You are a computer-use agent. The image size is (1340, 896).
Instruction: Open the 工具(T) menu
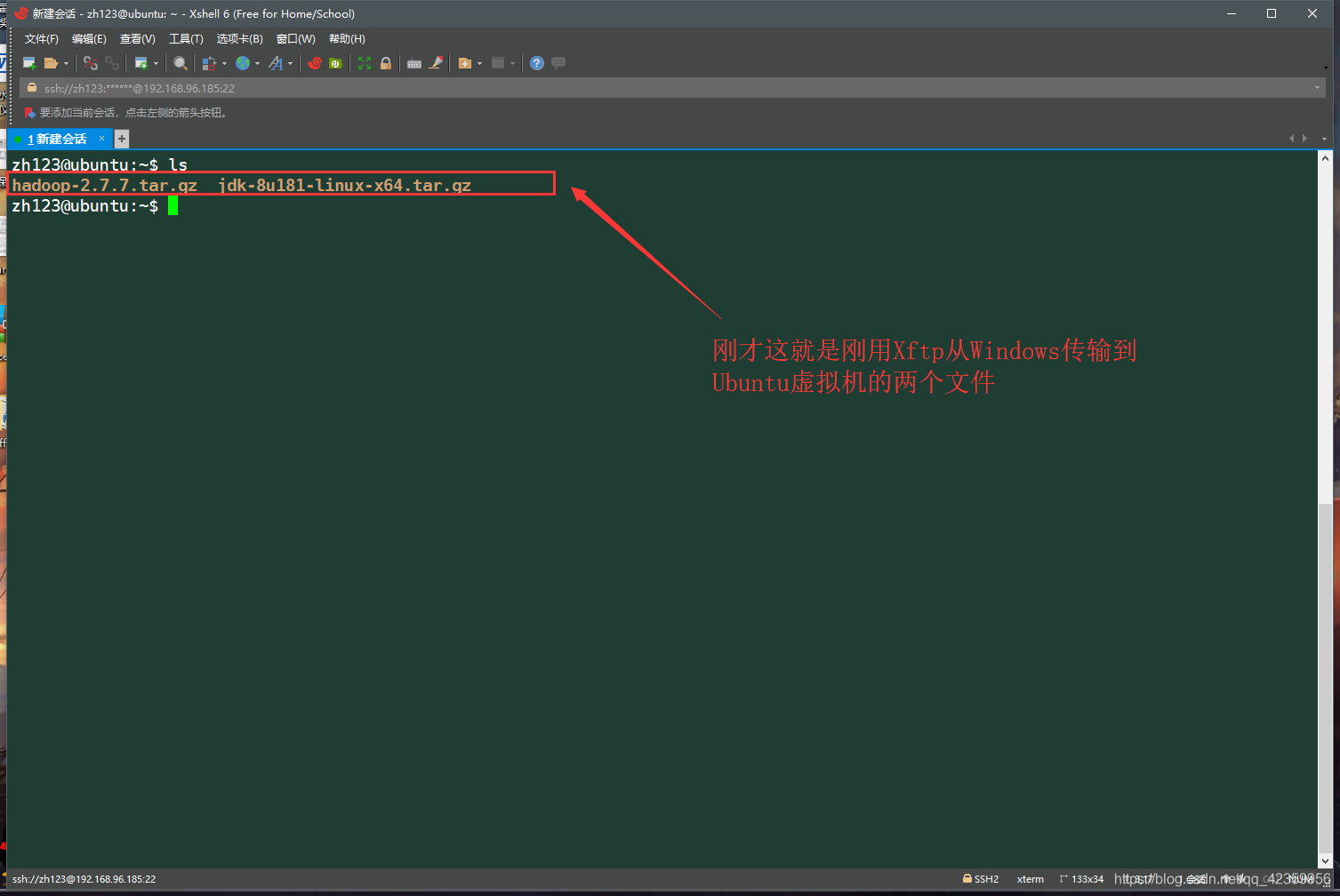(x=186, y=39)
